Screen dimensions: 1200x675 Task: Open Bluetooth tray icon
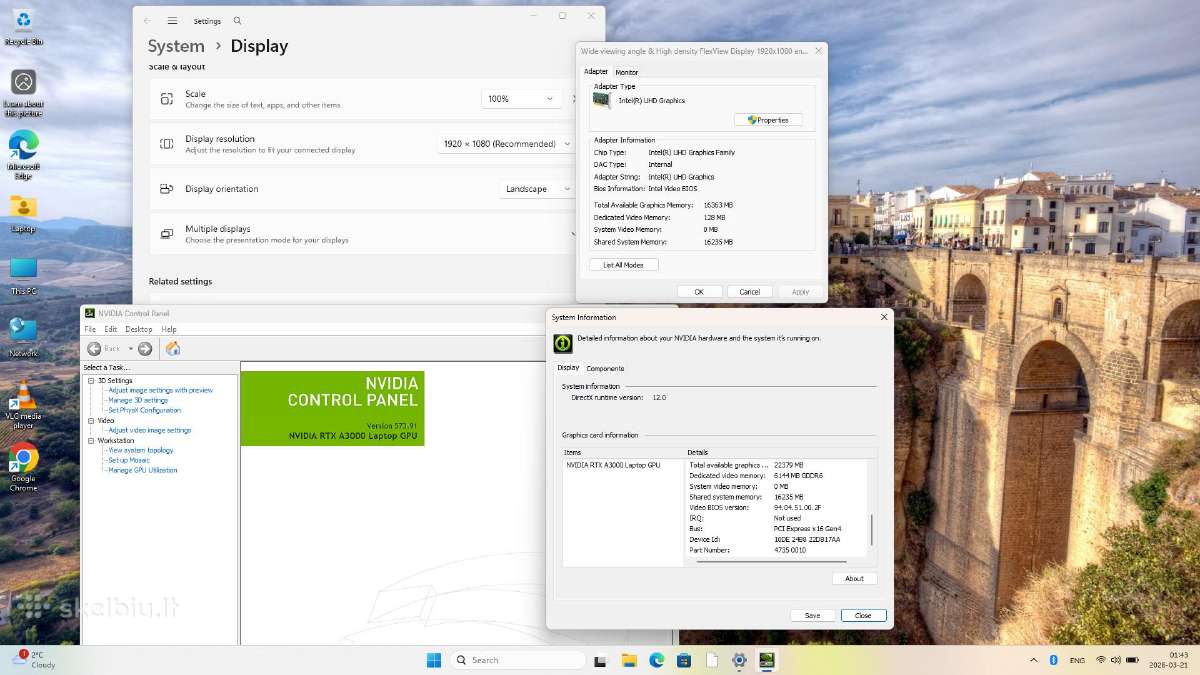(1053, 660)
